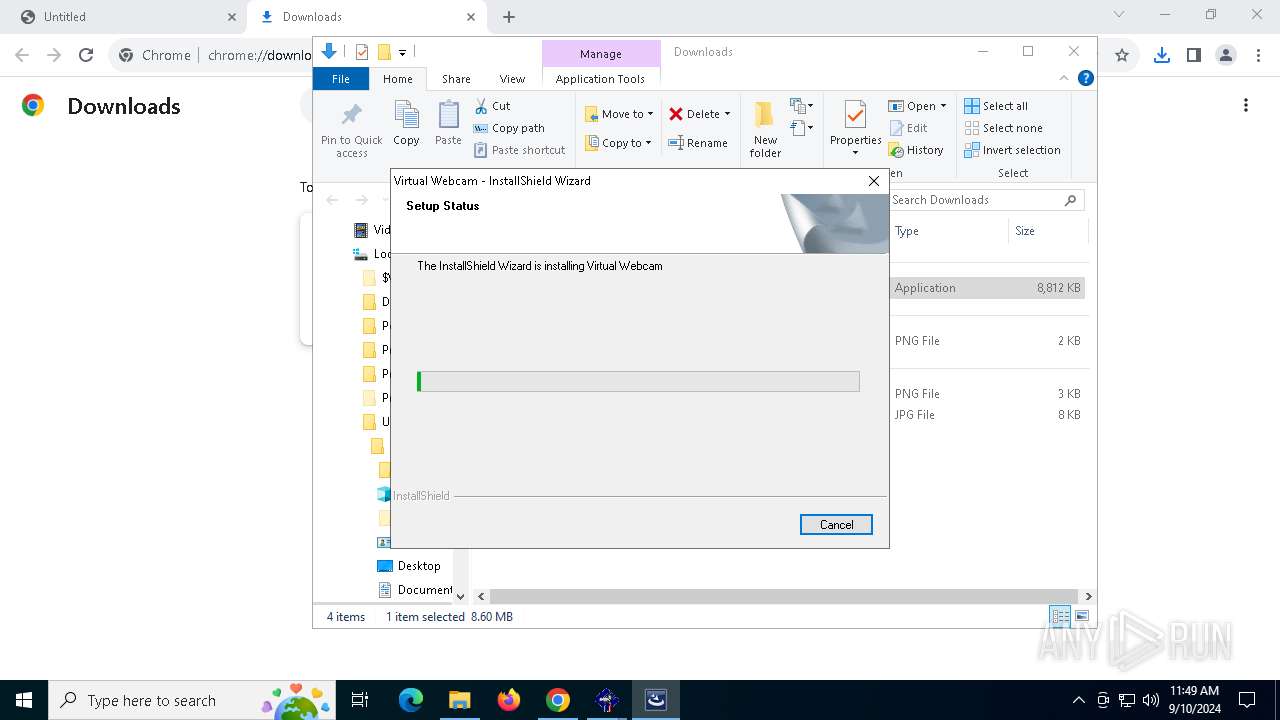Image resolution: width=1280 pixels, height=720 pixels.
Task: Click the Copy icon in Explorer ribbon
Action: click(406, 124)
